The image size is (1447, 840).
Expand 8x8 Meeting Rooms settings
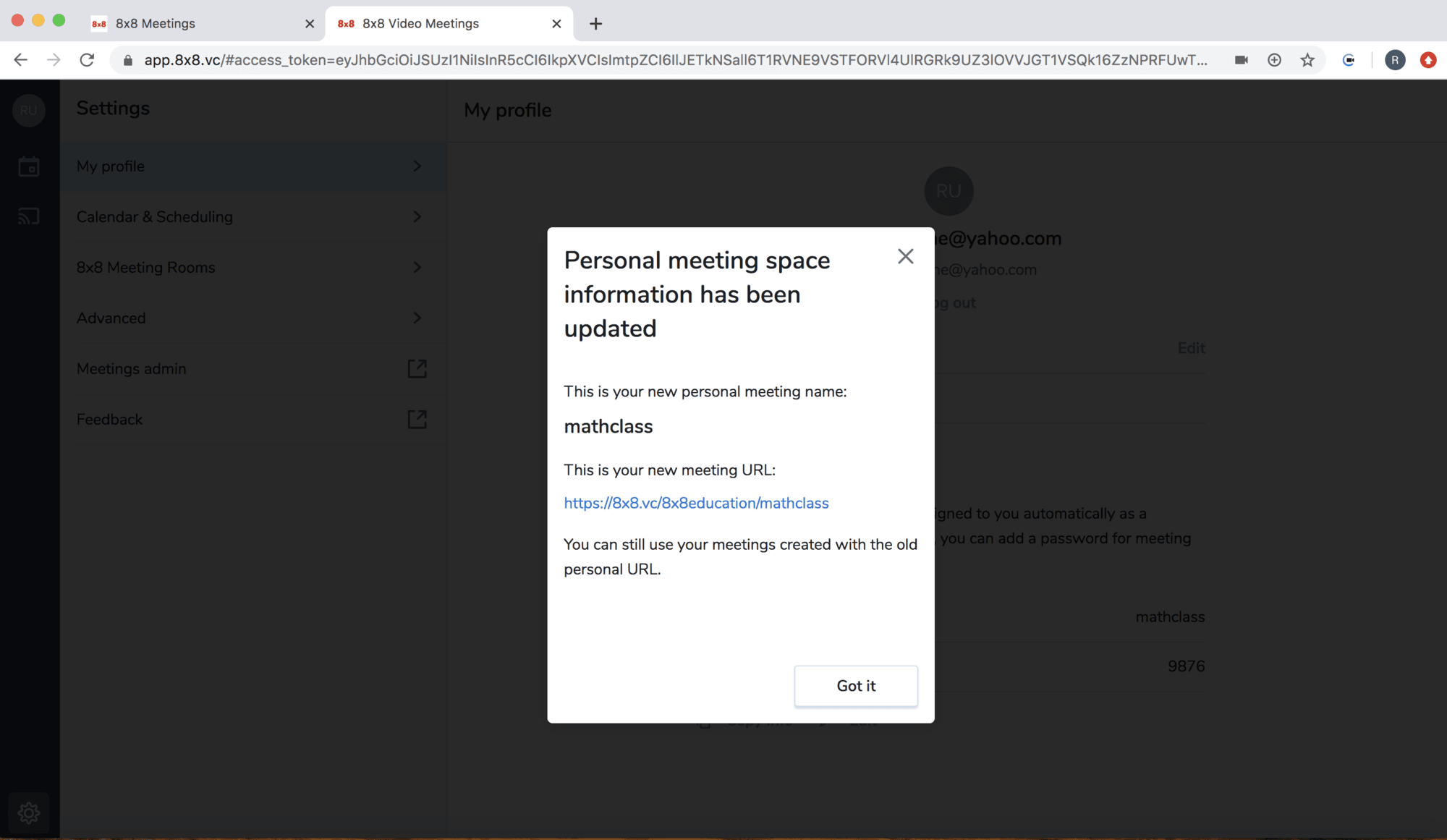(417, 268)
